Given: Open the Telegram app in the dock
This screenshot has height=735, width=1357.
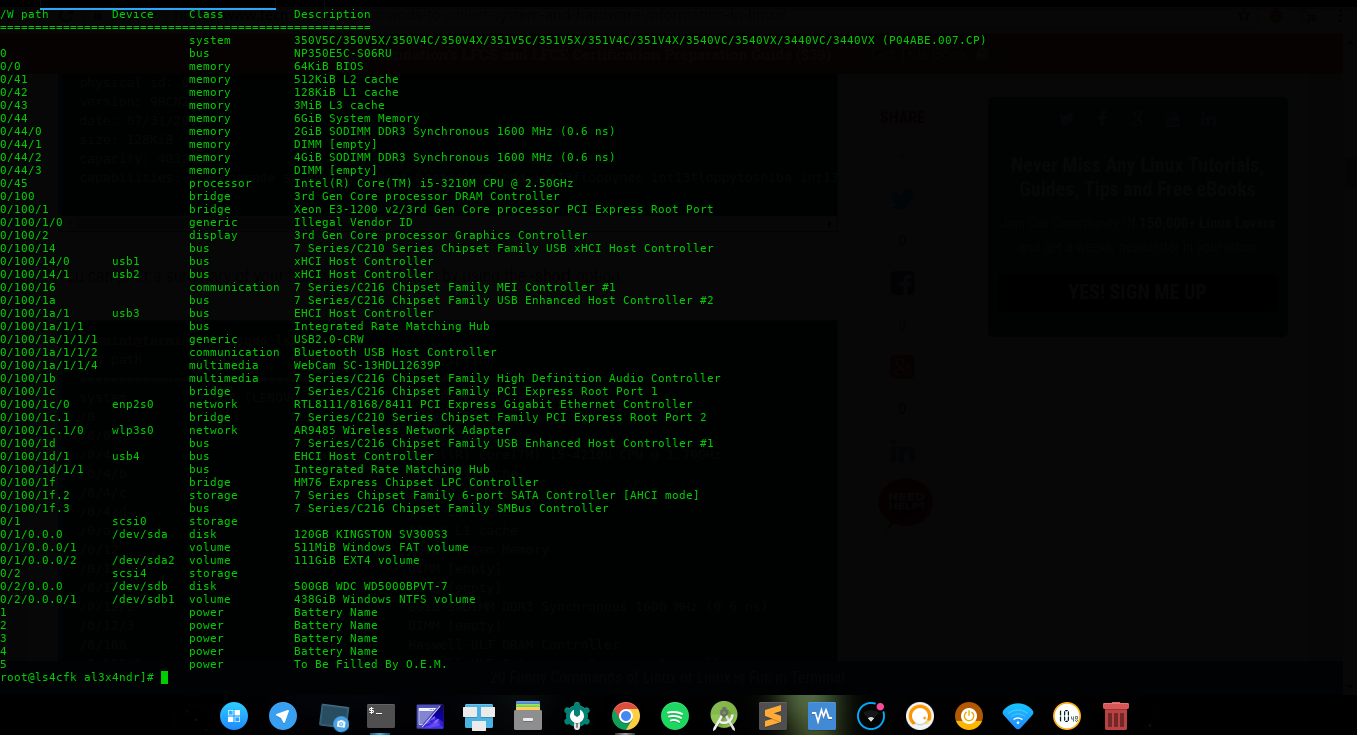Looking at the screenshot, I should point(283,716).
